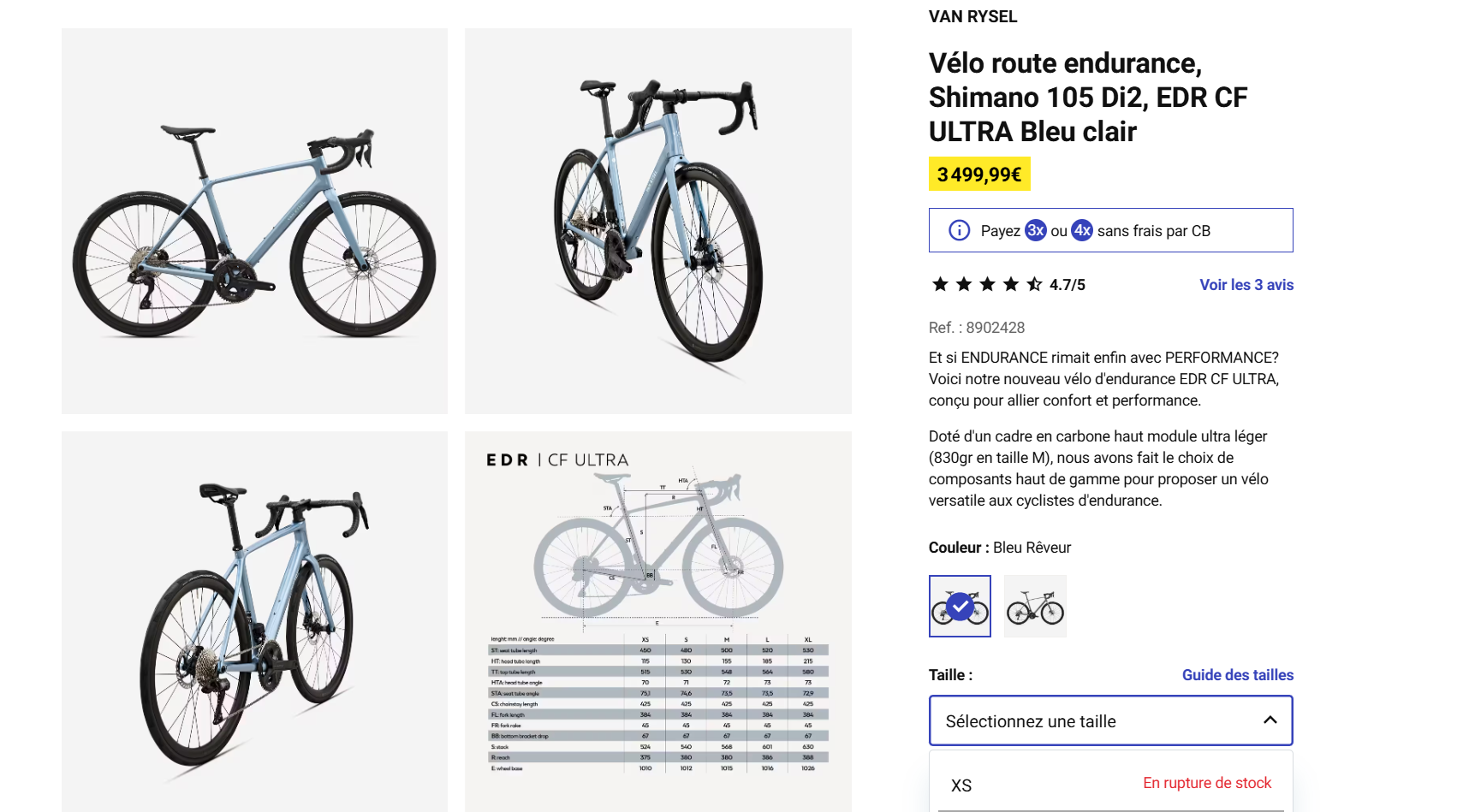Image resolution: width=1469 pixels, height=812 pixels.
Task: Select the Bleu Rêveur color swatch
Action: coord(960,606)
